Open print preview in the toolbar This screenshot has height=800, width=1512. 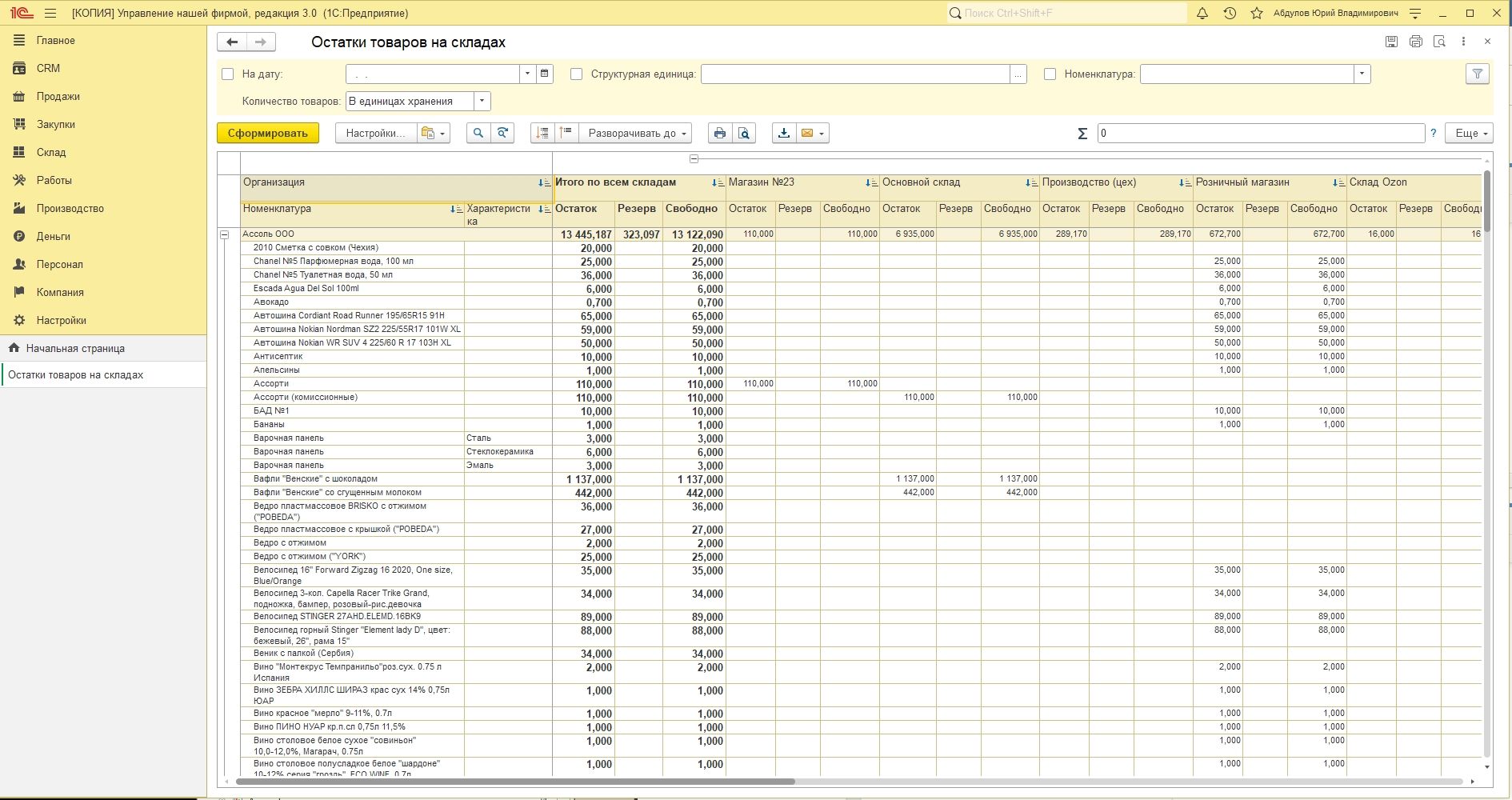[x=744, y=133]
